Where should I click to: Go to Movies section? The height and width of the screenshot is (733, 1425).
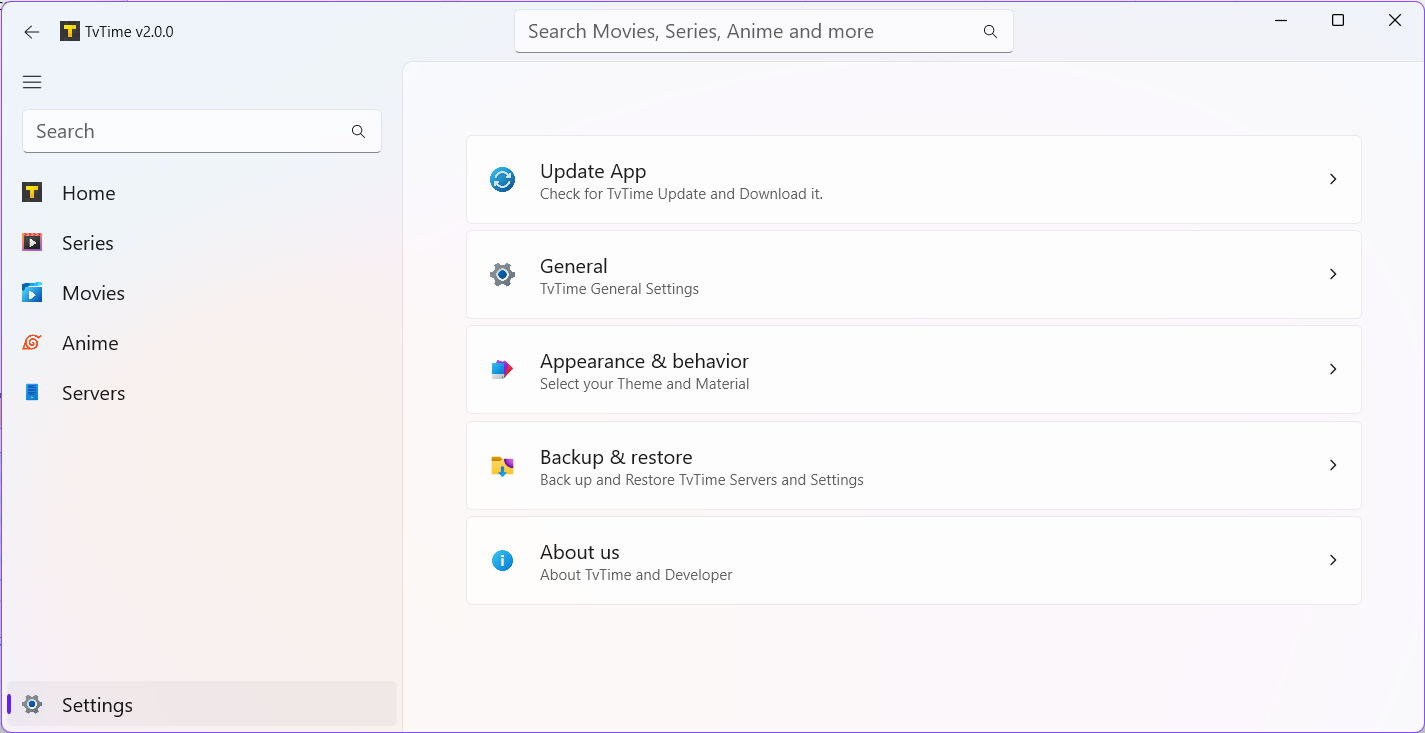(202, 293)
